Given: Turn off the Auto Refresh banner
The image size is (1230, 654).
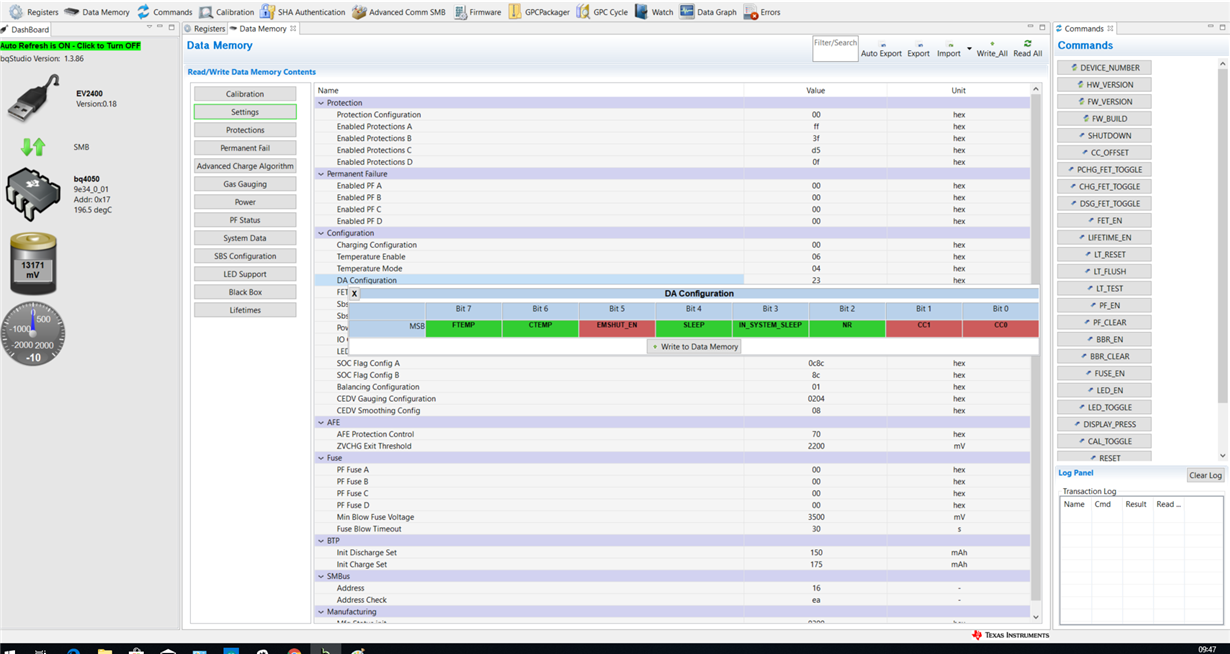Looking at the screenshot, I should coord(70,46).
